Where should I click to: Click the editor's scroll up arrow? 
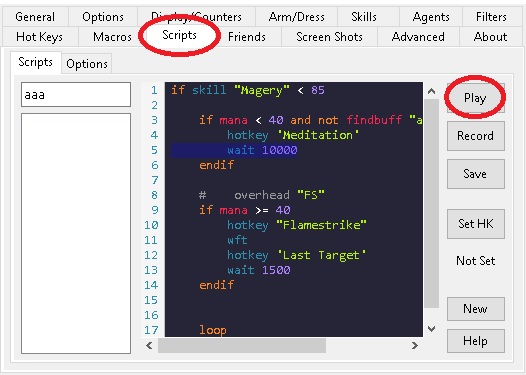432,91
